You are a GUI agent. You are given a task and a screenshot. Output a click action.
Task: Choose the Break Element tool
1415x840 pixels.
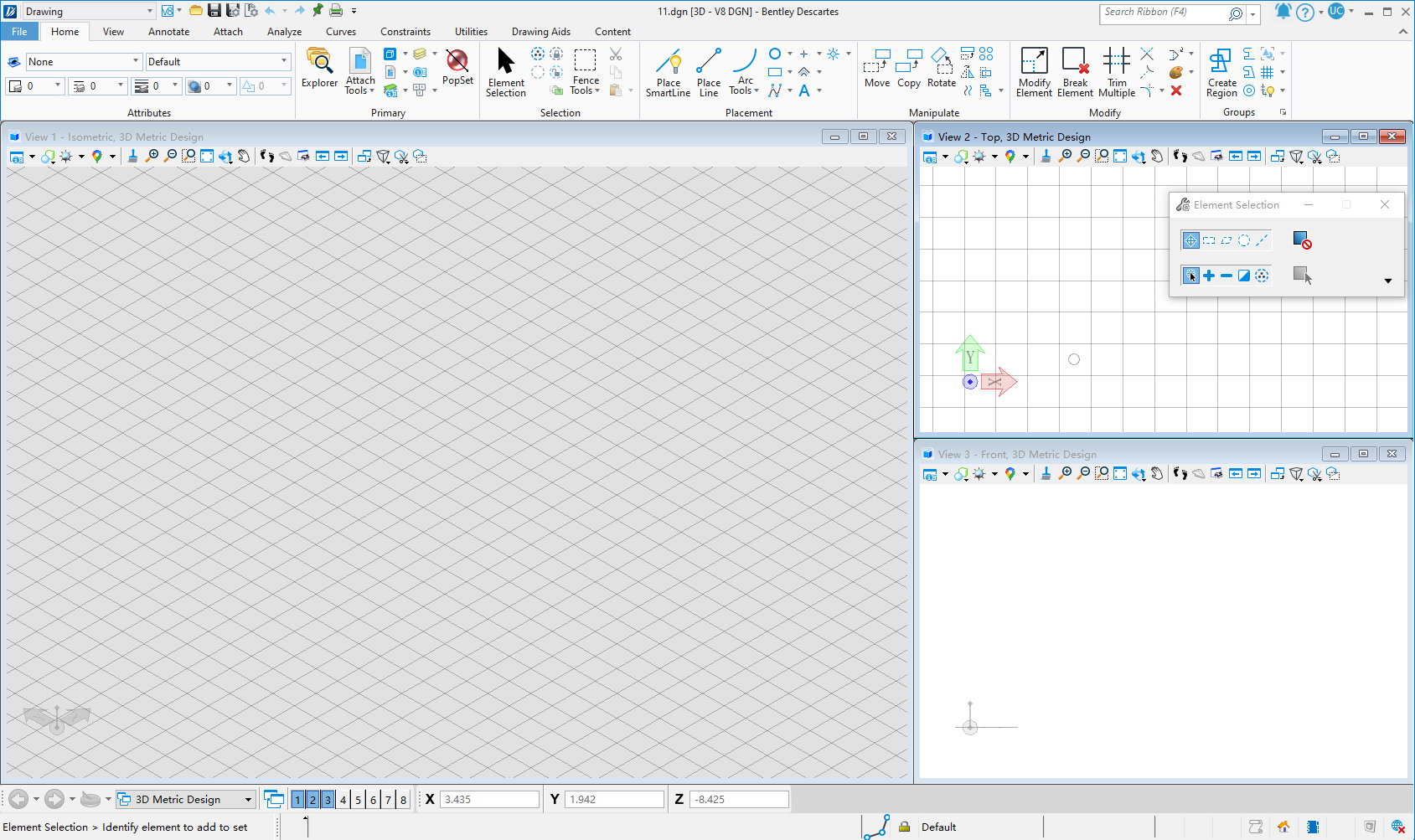(1075, 72)
